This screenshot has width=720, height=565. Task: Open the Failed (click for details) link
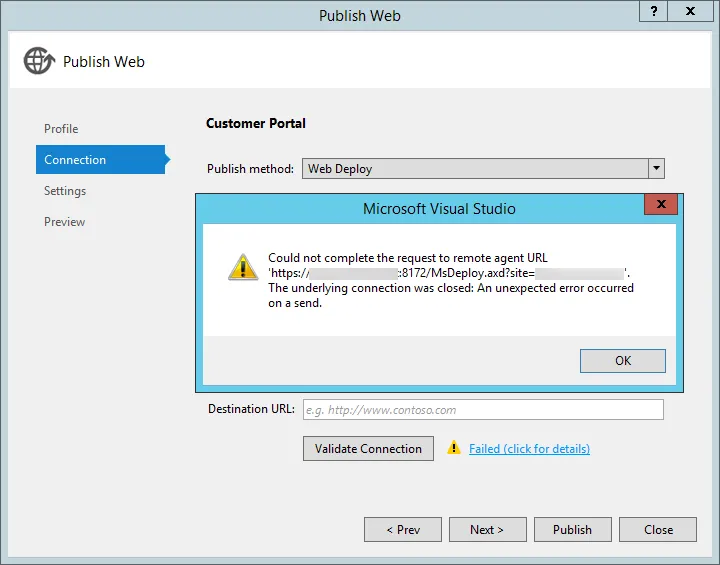[529, 449]
